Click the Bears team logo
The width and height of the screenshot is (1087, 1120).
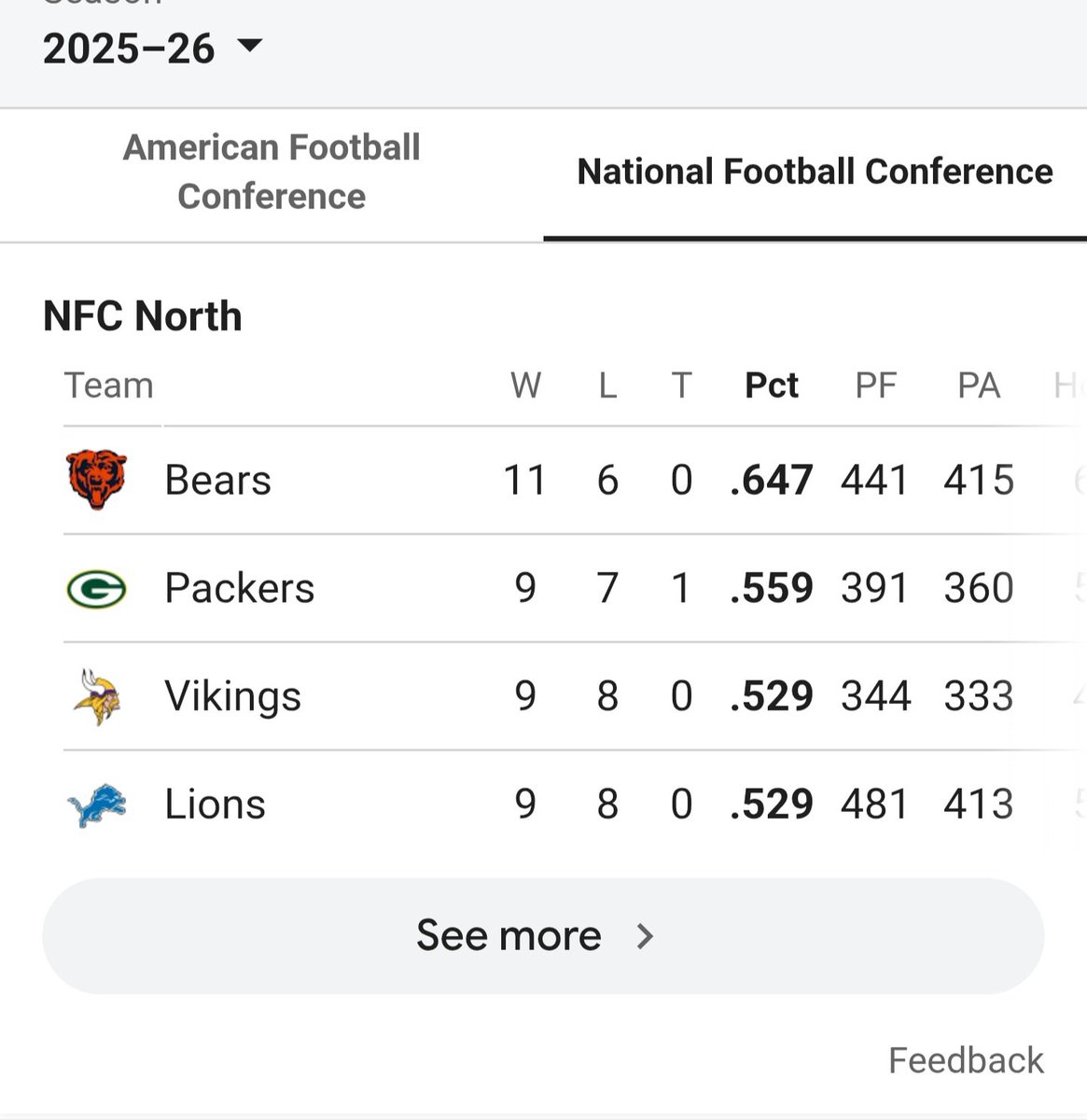coord(96,480)
